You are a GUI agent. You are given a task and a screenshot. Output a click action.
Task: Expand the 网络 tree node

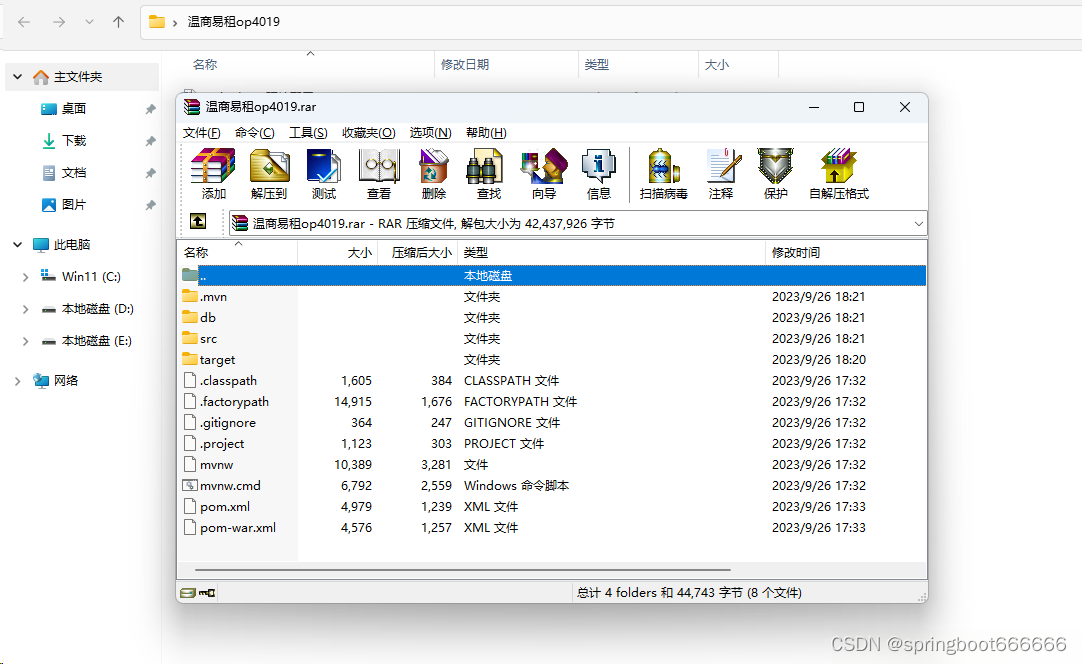(18, 381)
